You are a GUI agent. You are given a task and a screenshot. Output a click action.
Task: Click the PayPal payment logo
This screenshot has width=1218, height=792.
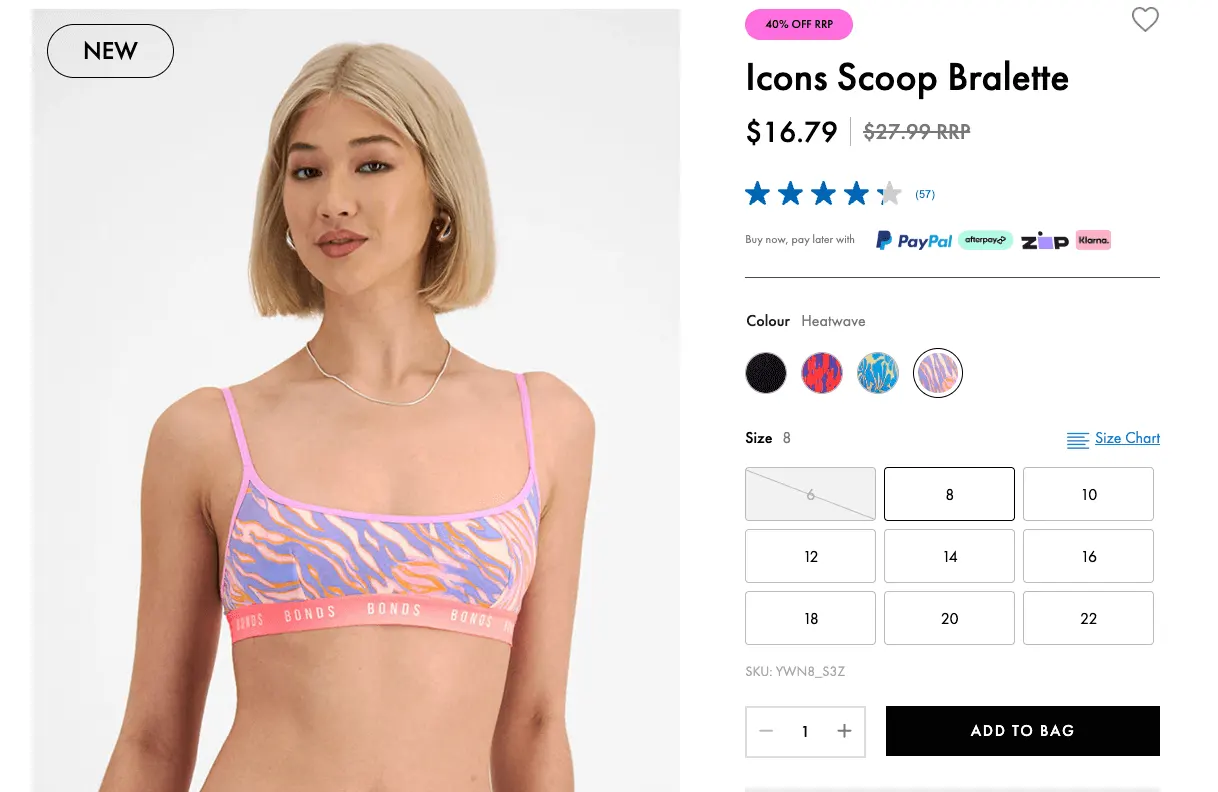914,240
